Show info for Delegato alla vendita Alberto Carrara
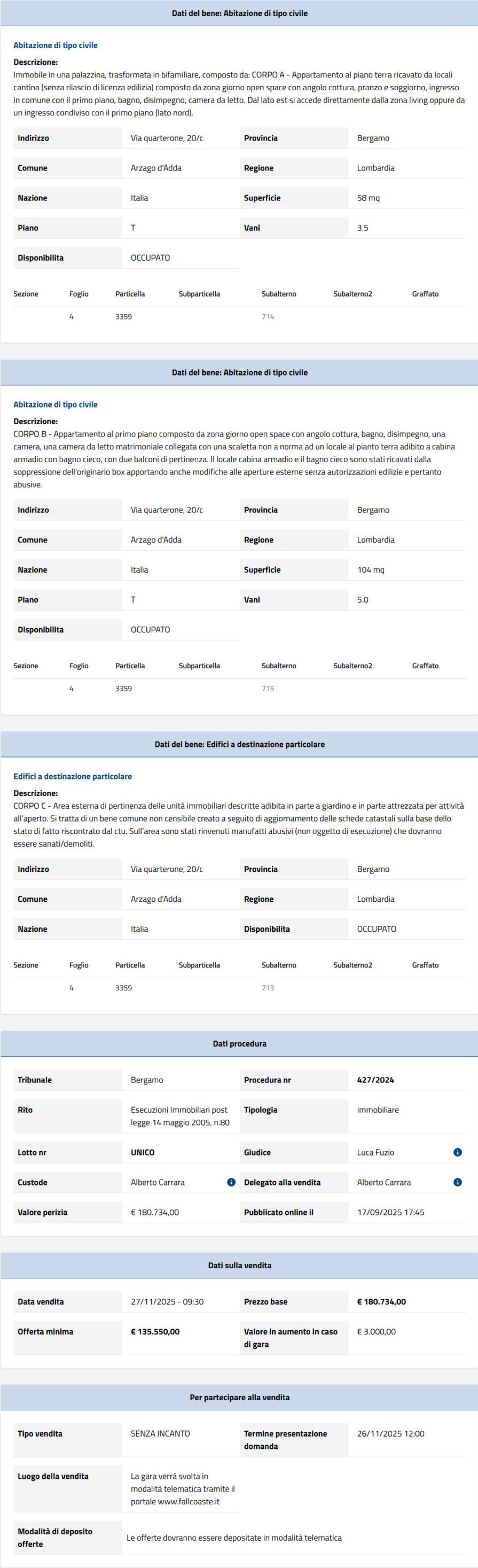Screen dimensions: 478x1568 [x=457, y=1182]
